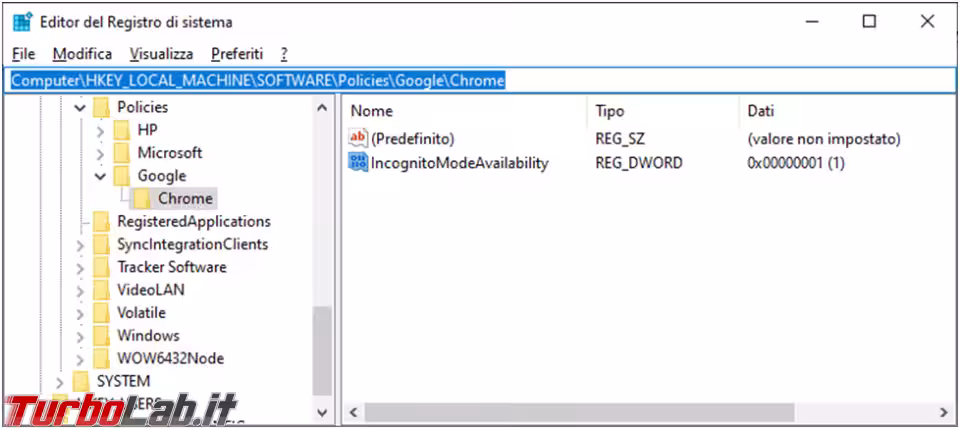The height and width of the screenshot is (430, 960).
Task: Expand the SYSTEM hive node
Action: pyautogui.click(x=59, y=382)
